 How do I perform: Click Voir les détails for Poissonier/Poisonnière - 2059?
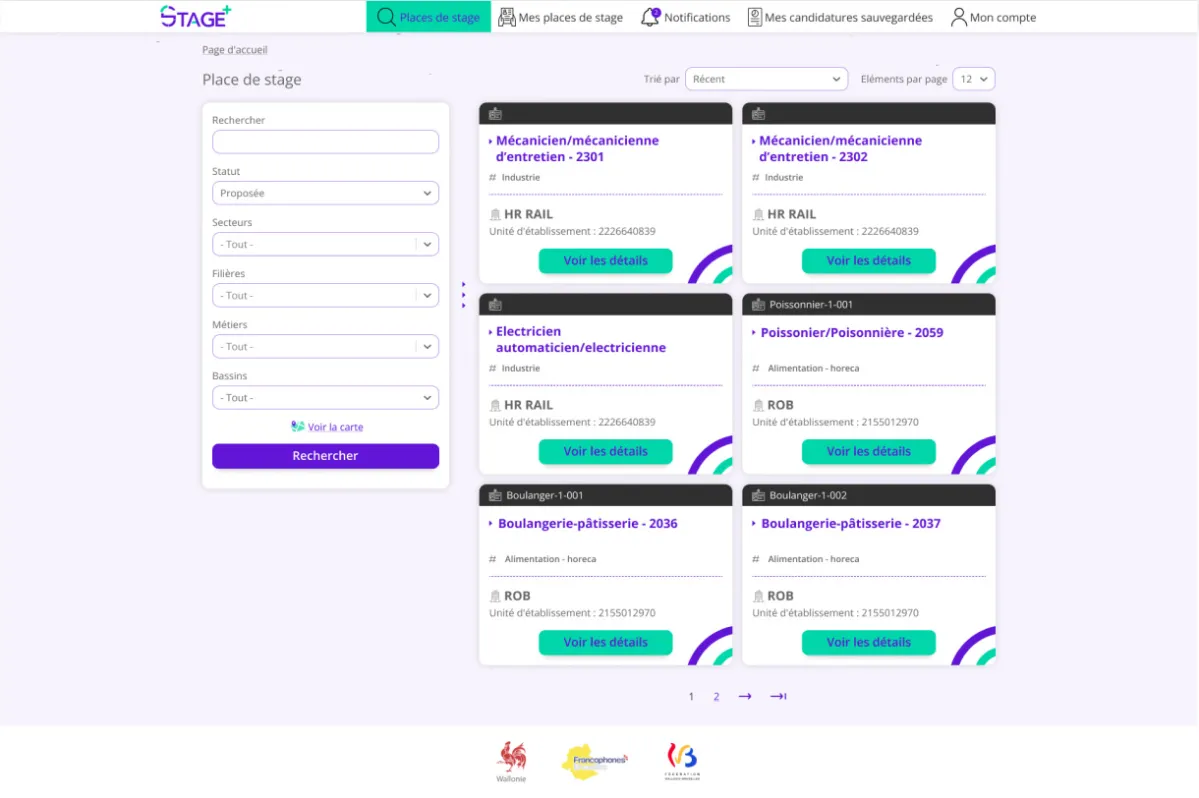pos(868,452)
